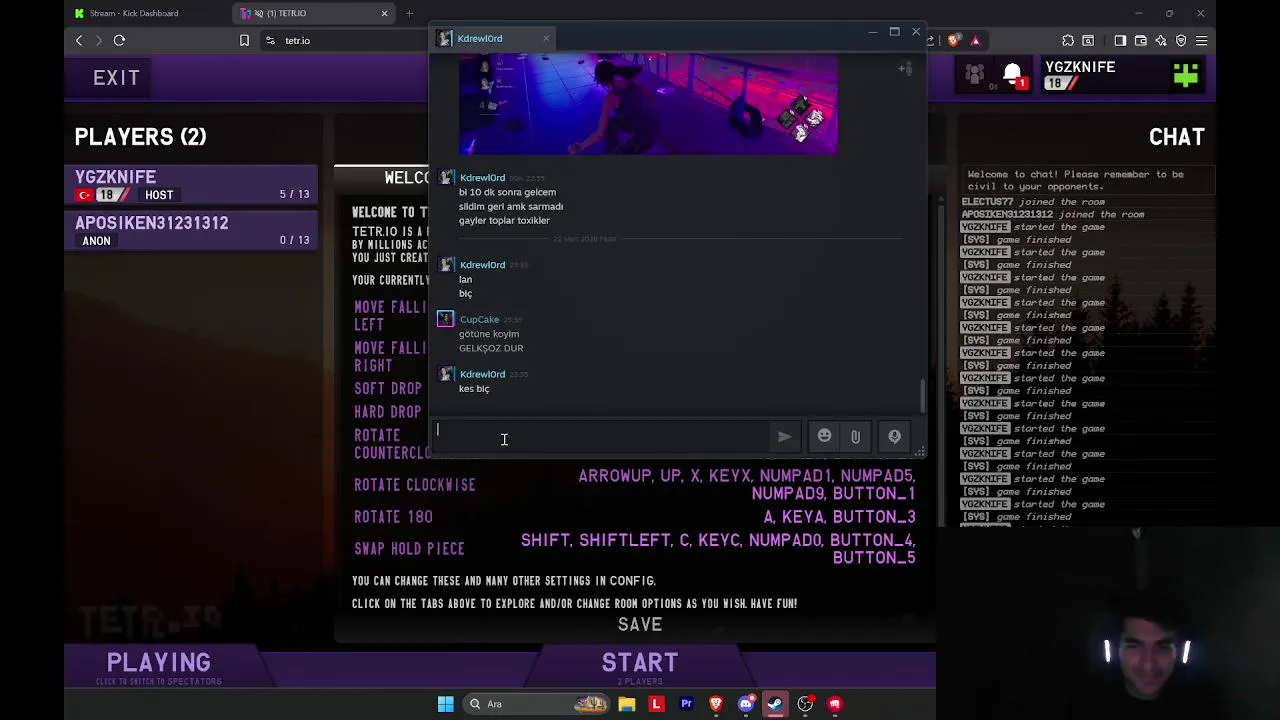Switch to Stream - Kick Dashboard tab
1280x720 pixels.
click(x=146, y=13)
